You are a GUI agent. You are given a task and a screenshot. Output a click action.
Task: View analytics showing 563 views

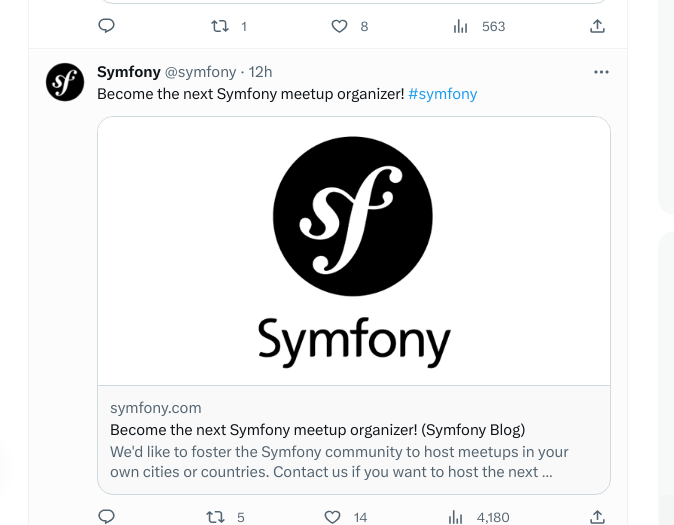461,26
